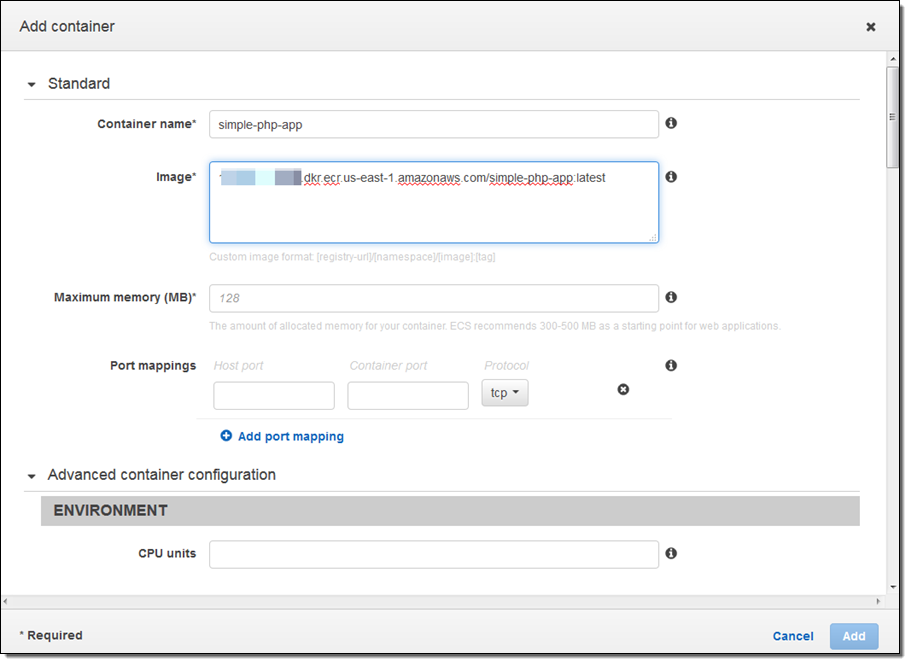Image resolution: width=910 pixels, height=664 pixels.
Task: Click the Container port input box
Action: (x=408, y=395)
